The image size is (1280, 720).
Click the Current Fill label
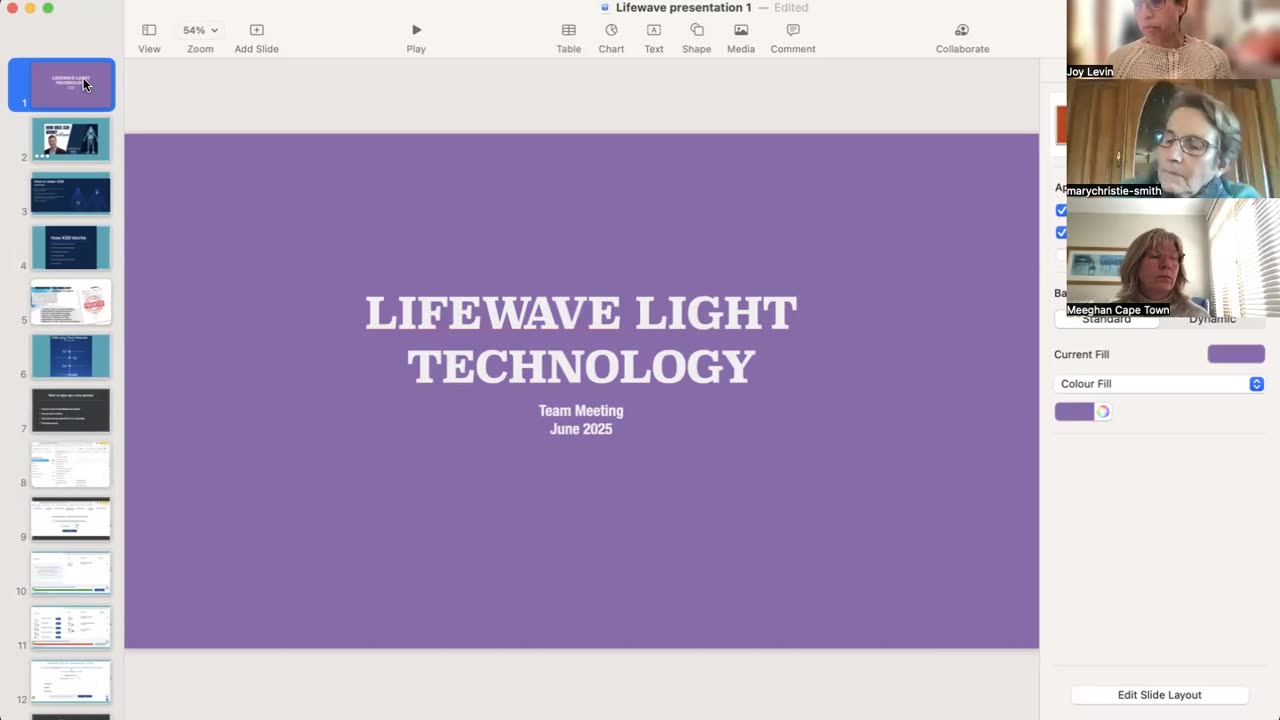1081,354
